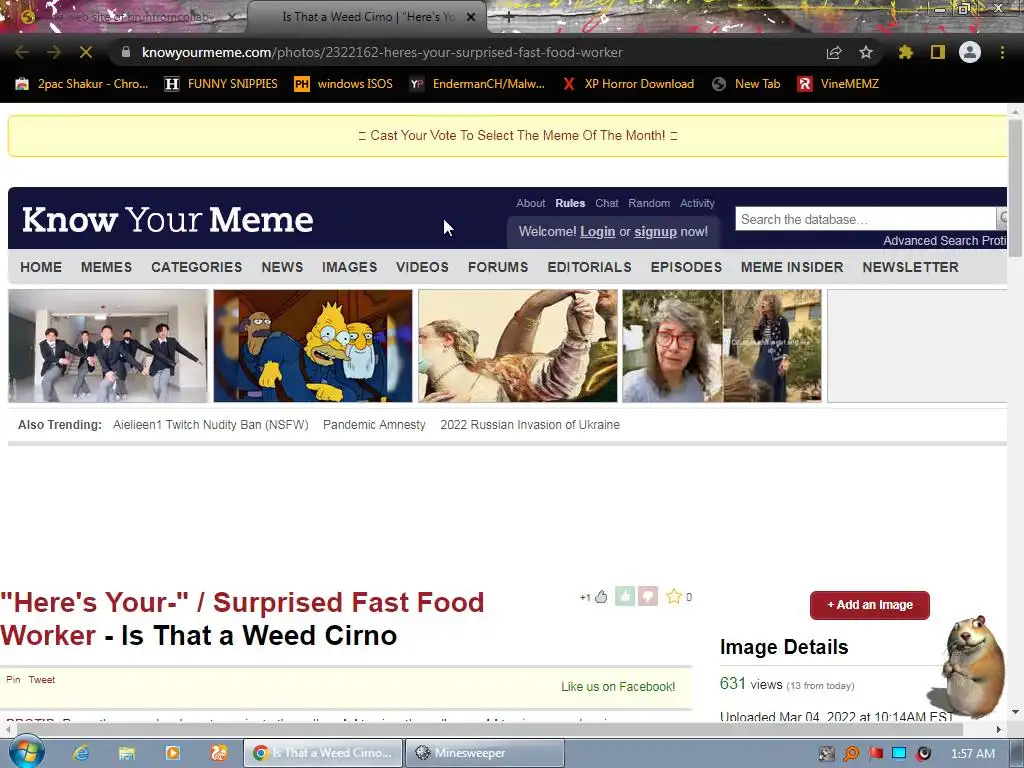The height and width of the screenshot is (768, 1024).
Task: Stop loading the page with the X button
Action: (x=86, y=52)
